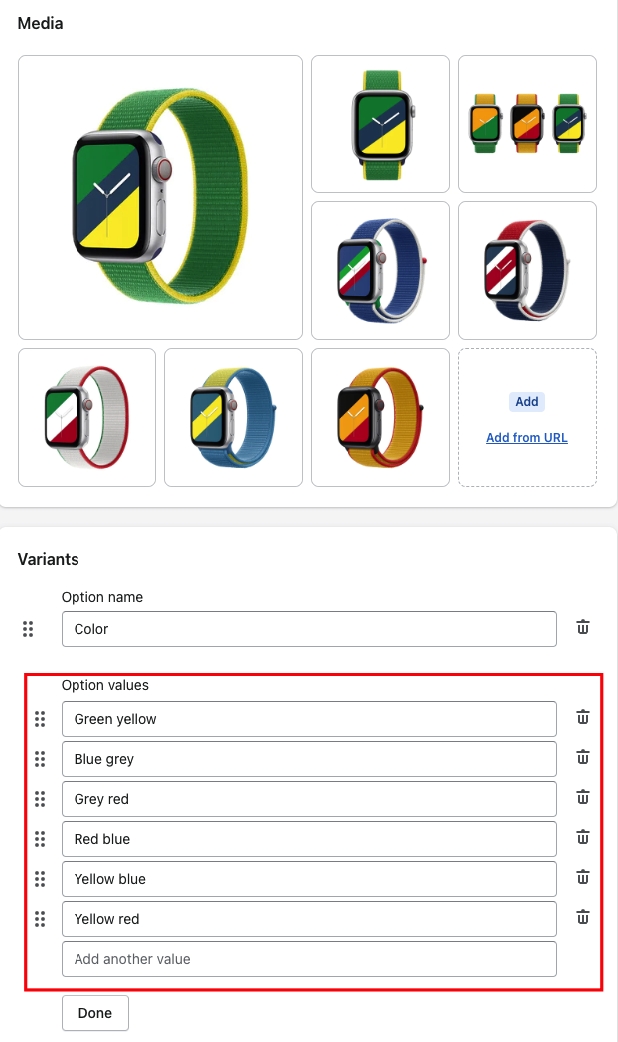
Task: Edit the Grey red value field
Action: tap(309, 799)
